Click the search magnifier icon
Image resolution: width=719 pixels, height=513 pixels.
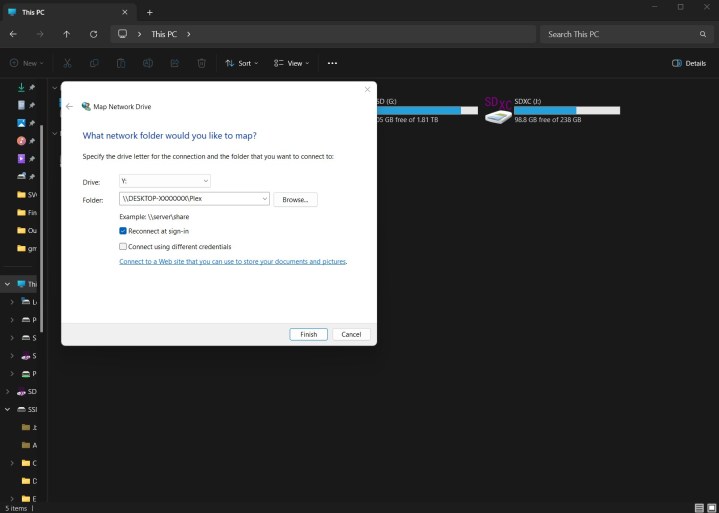click(x=703, y=34)
